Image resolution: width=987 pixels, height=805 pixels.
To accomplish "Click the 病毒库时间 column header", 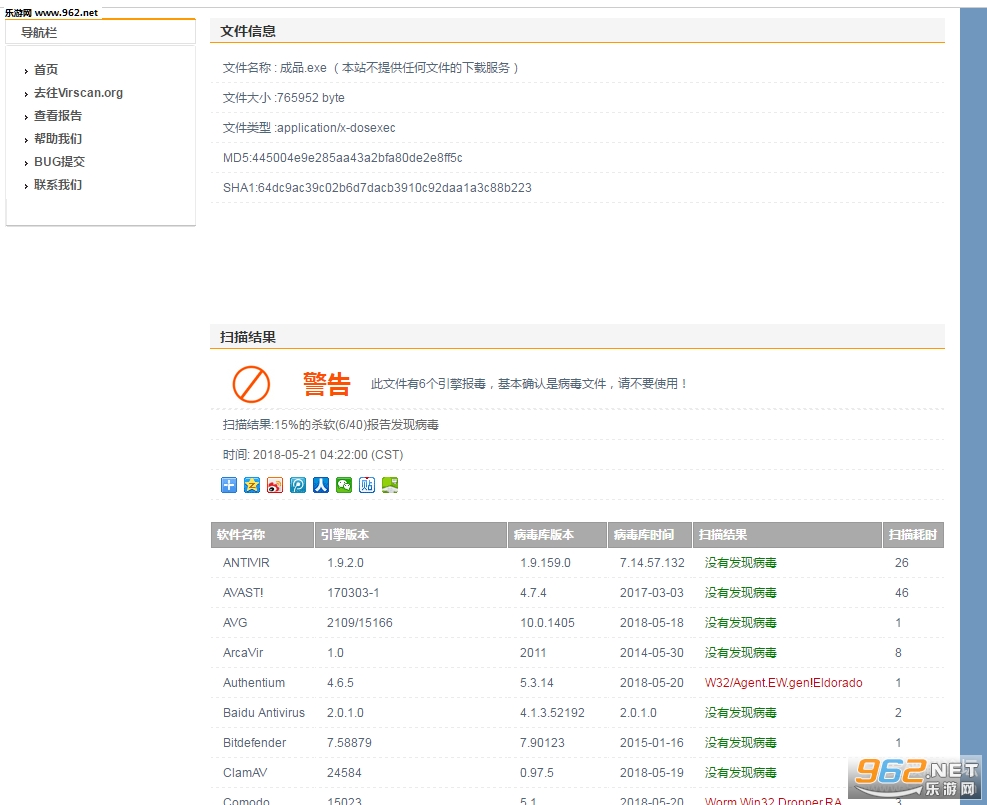I will click(x=650, y=535).
